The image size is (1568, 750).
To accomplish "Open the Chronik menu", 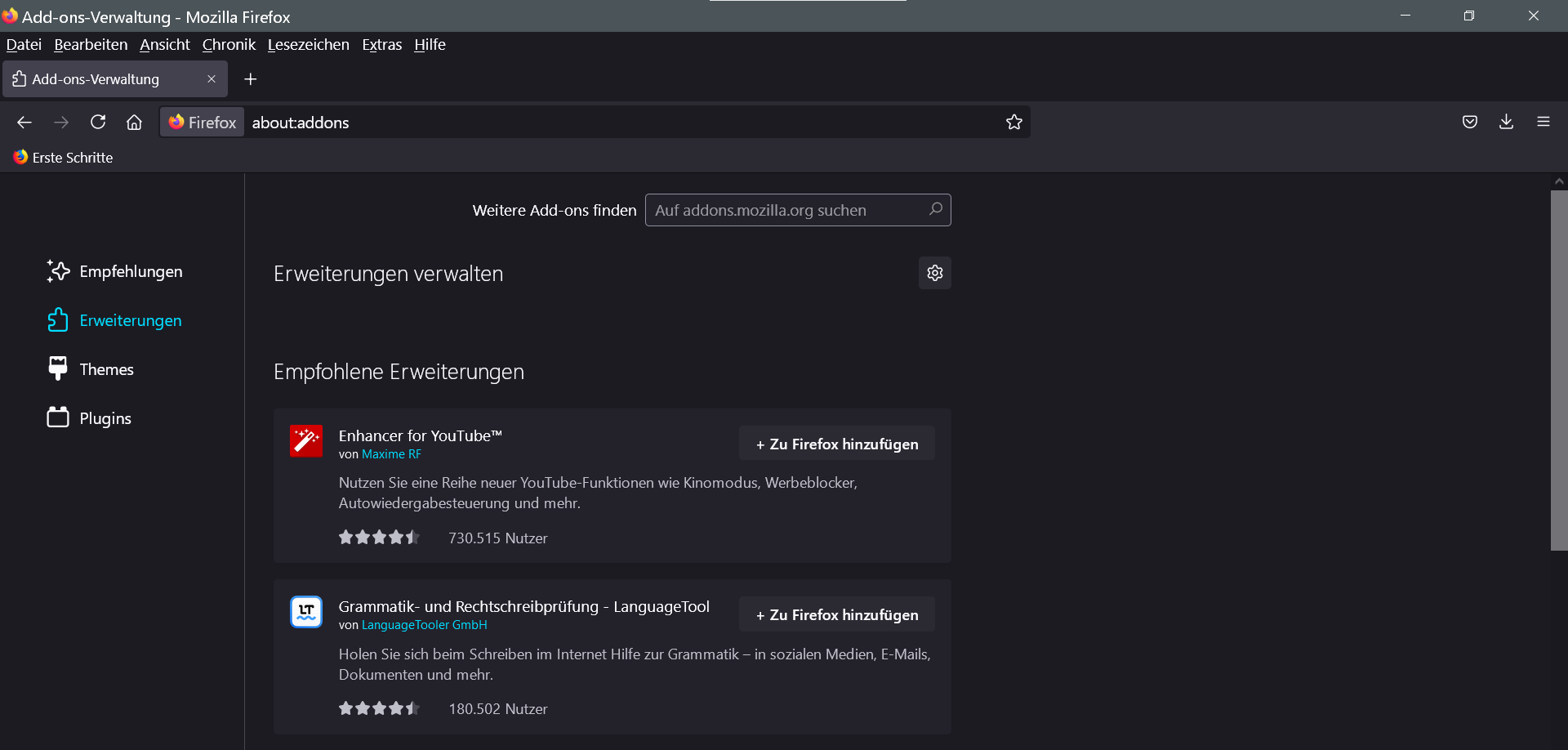I will click(x=229, y=45).
